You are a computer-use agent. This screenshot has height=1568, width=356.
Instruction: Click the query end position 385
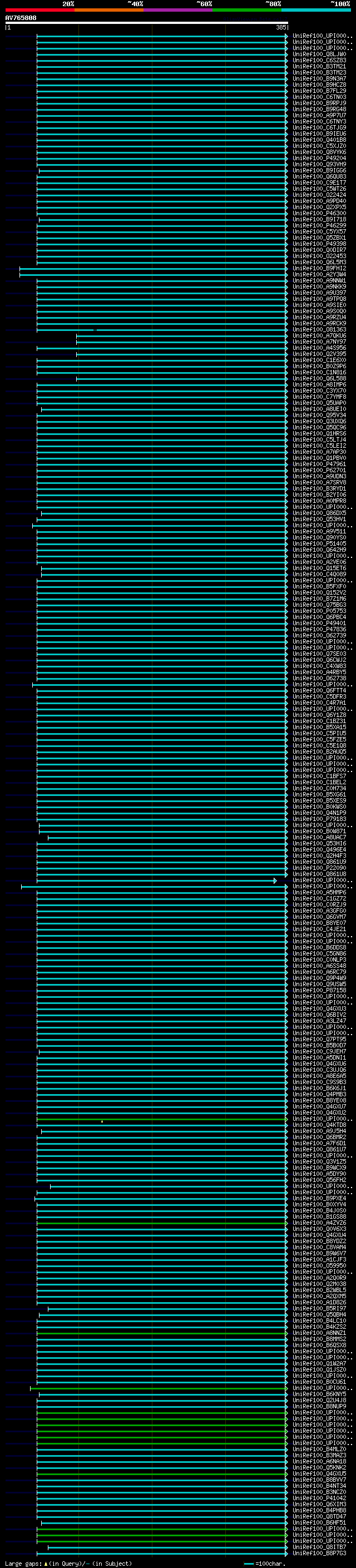click(x=280, y=27)
